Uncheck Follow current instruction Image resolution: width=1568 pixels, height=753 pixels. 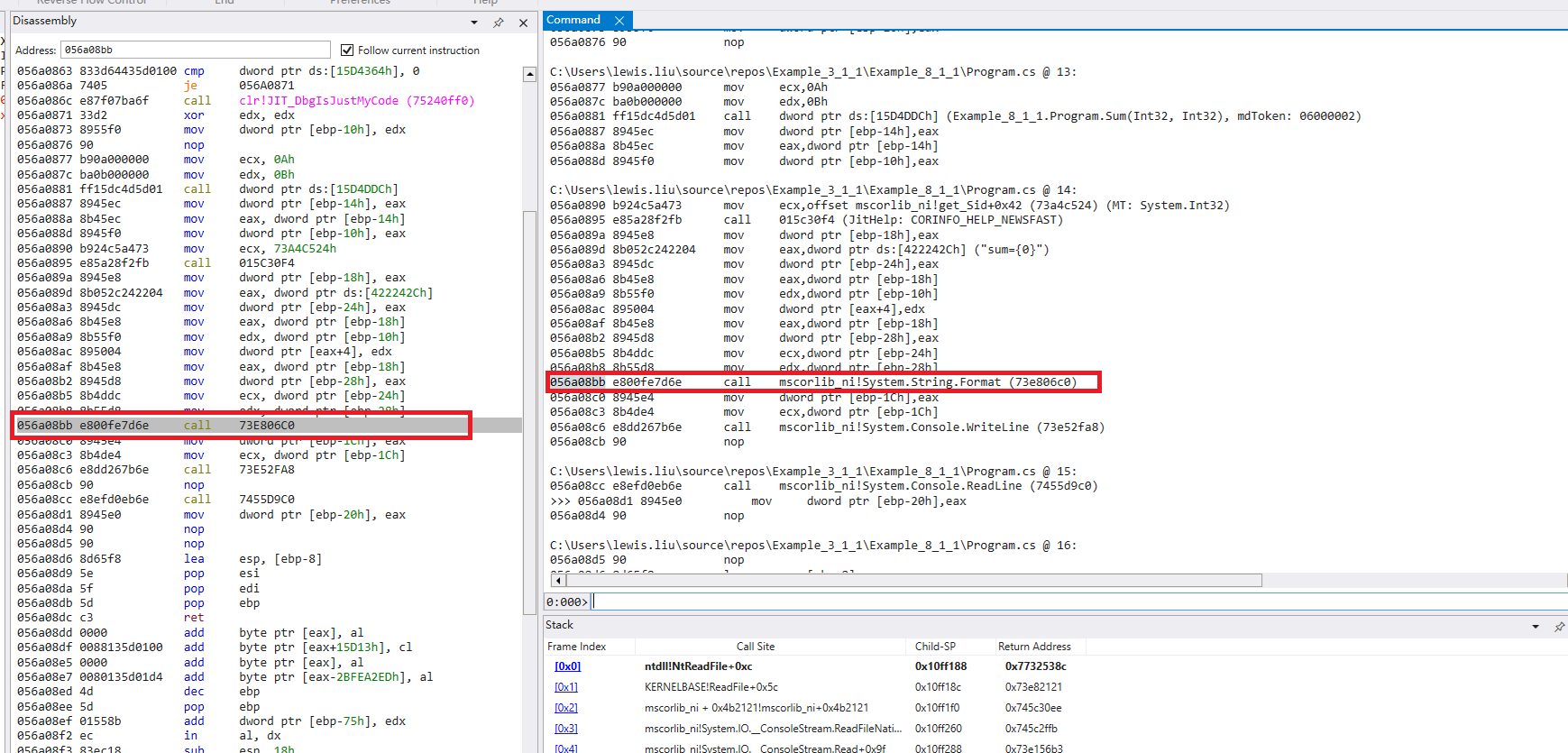[x=347, y=51]
